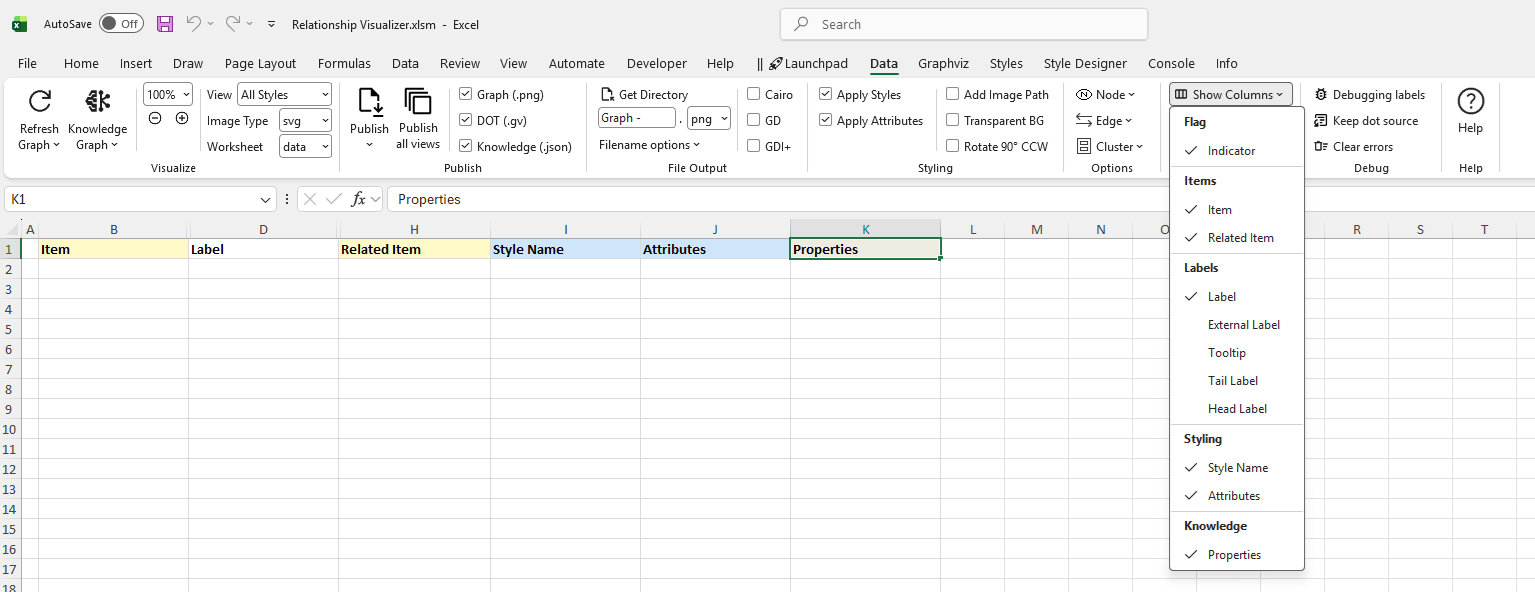
Task: Click the Search box in title bar
Action: pos(964,24)
